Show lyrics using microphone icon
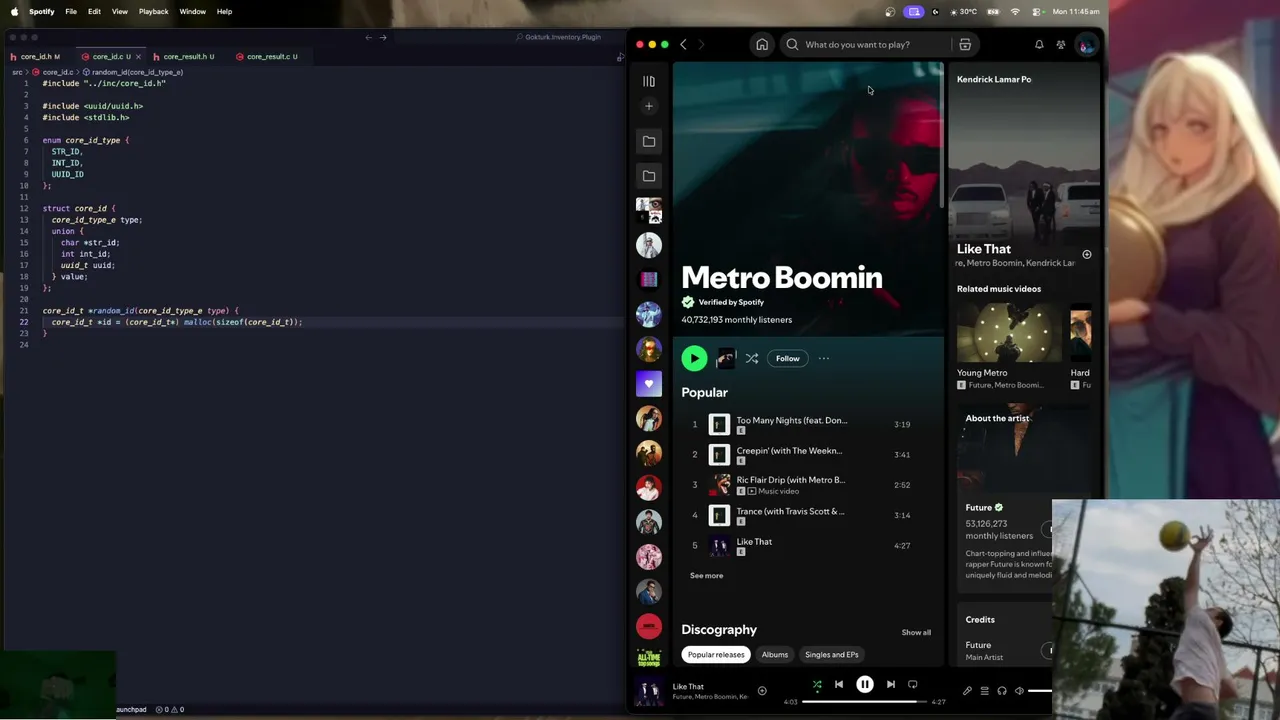The width and height of the screenshot is (1280, 720). pos(967,691)
